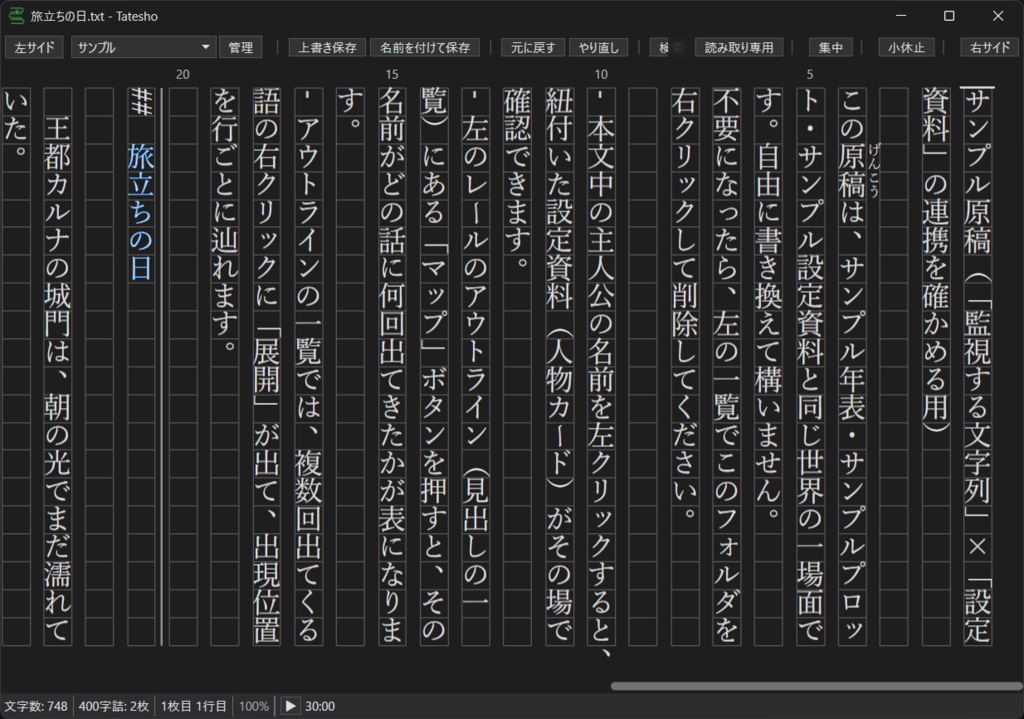Toggle focus mode (集中)
Screen dimensions: 1024x719
pos(830,48)
